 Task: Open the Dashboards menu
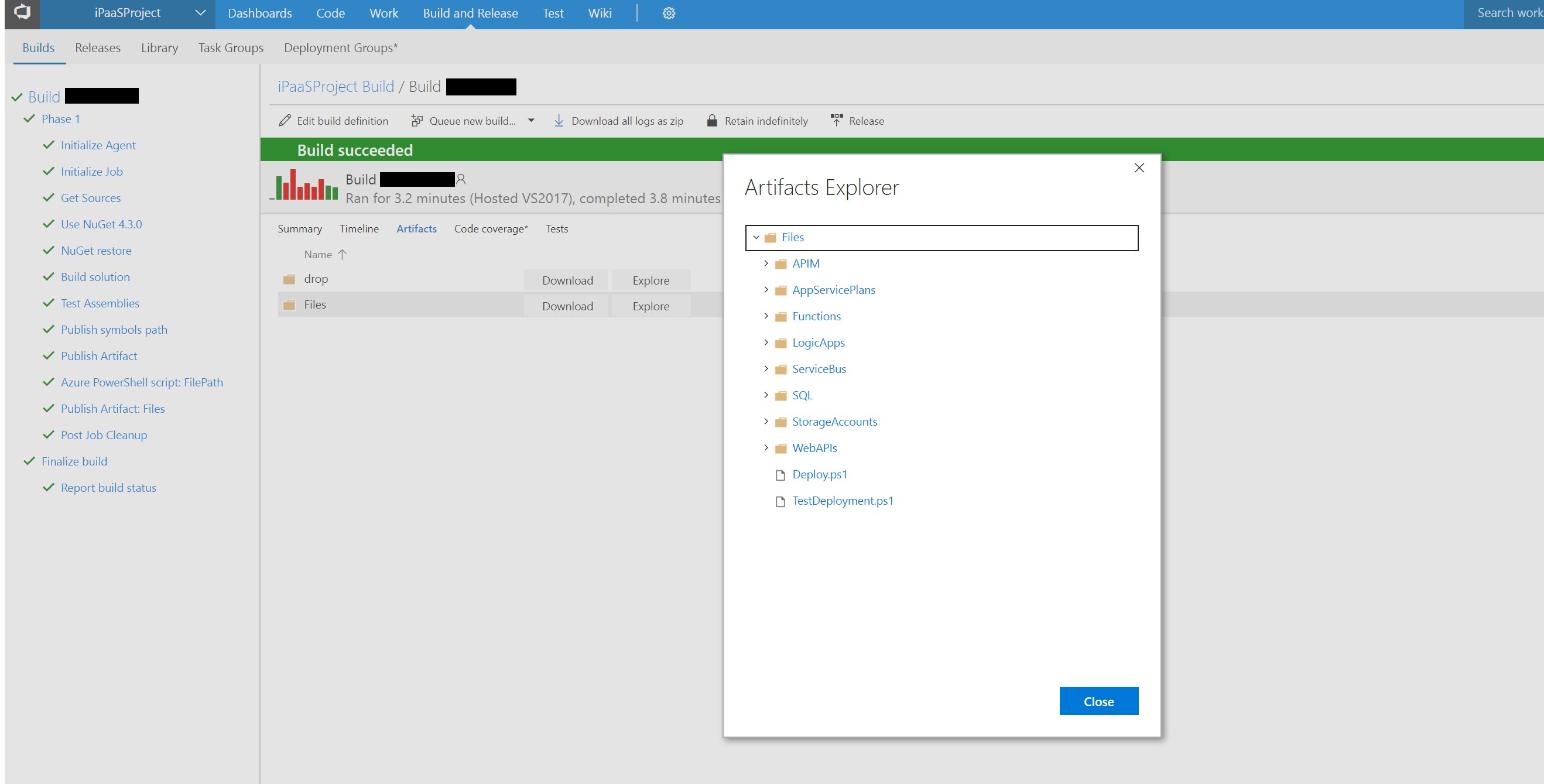259,13
